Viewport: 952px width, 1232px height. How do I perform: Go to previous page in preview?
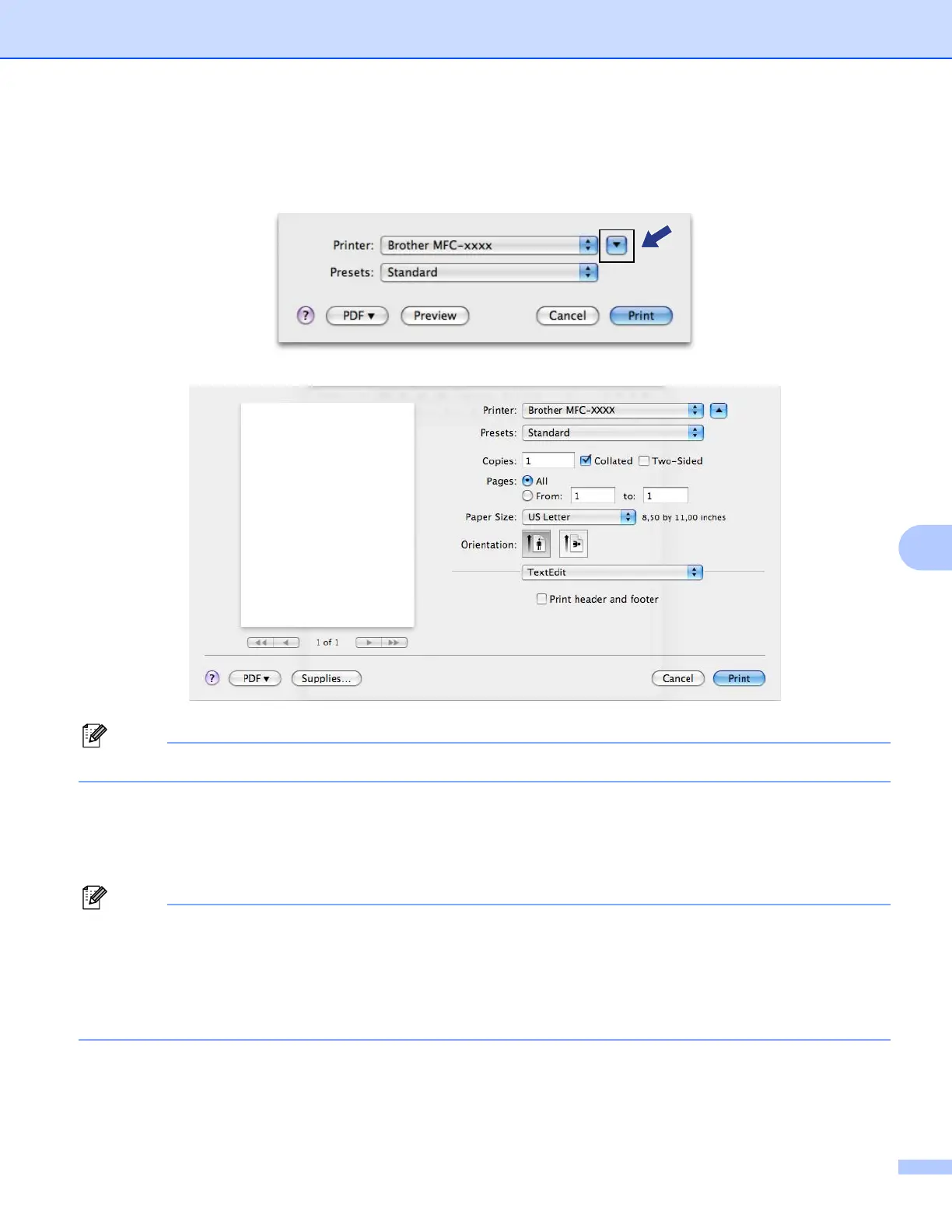coord(286,642)
